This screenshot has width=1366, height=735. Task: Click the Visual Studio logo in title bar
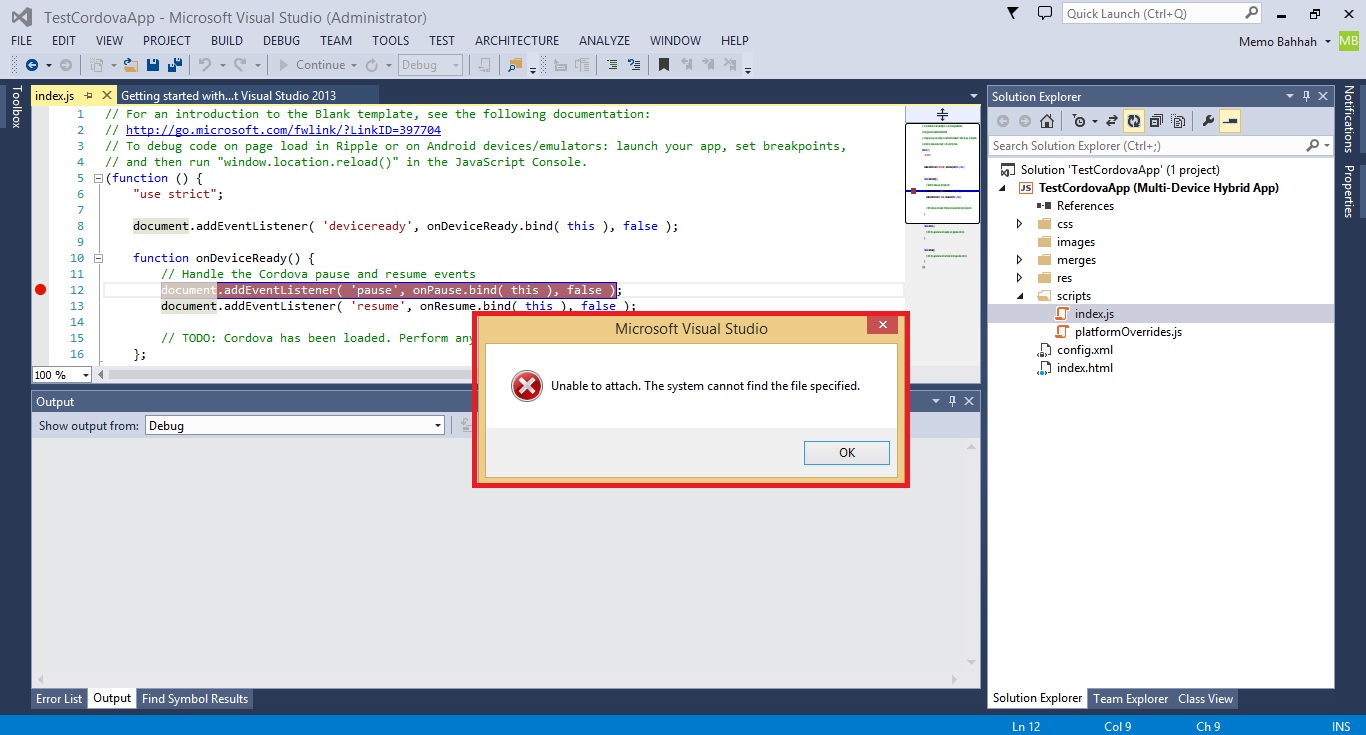(x=21, y=16)
